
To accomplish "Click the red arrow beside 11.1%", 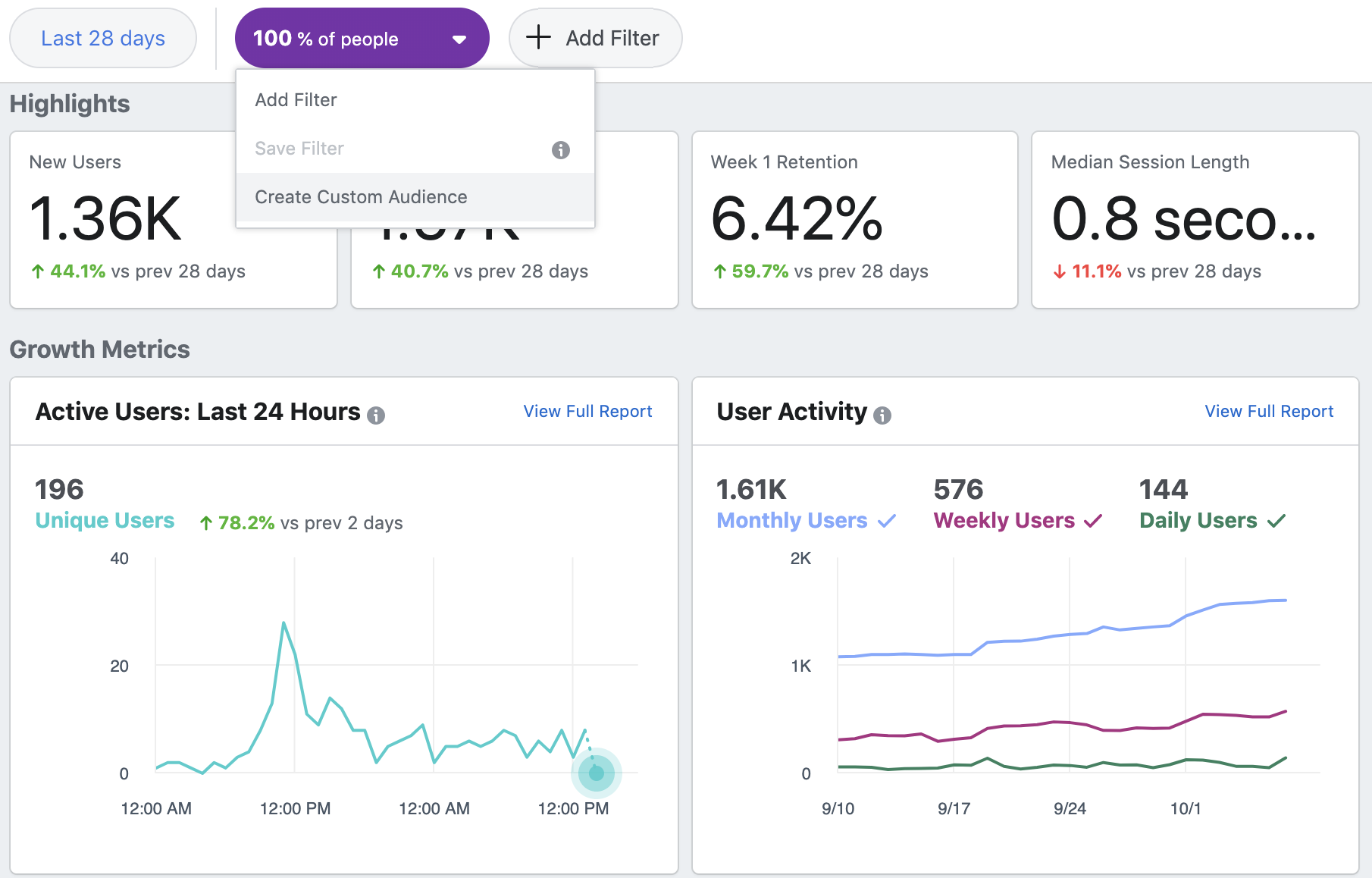I will [x=1060, y=271].
